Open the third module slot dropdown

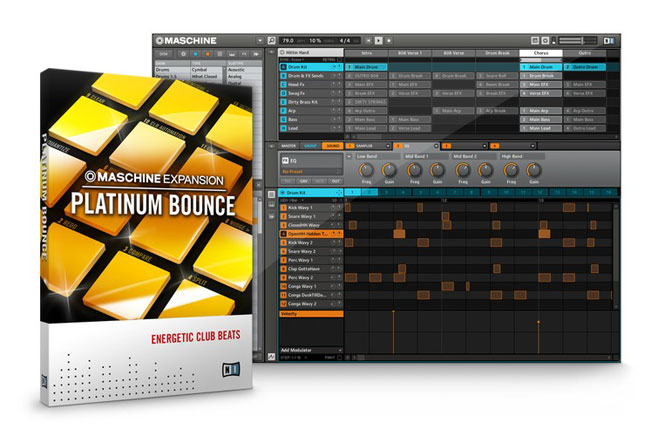(484, 146)
